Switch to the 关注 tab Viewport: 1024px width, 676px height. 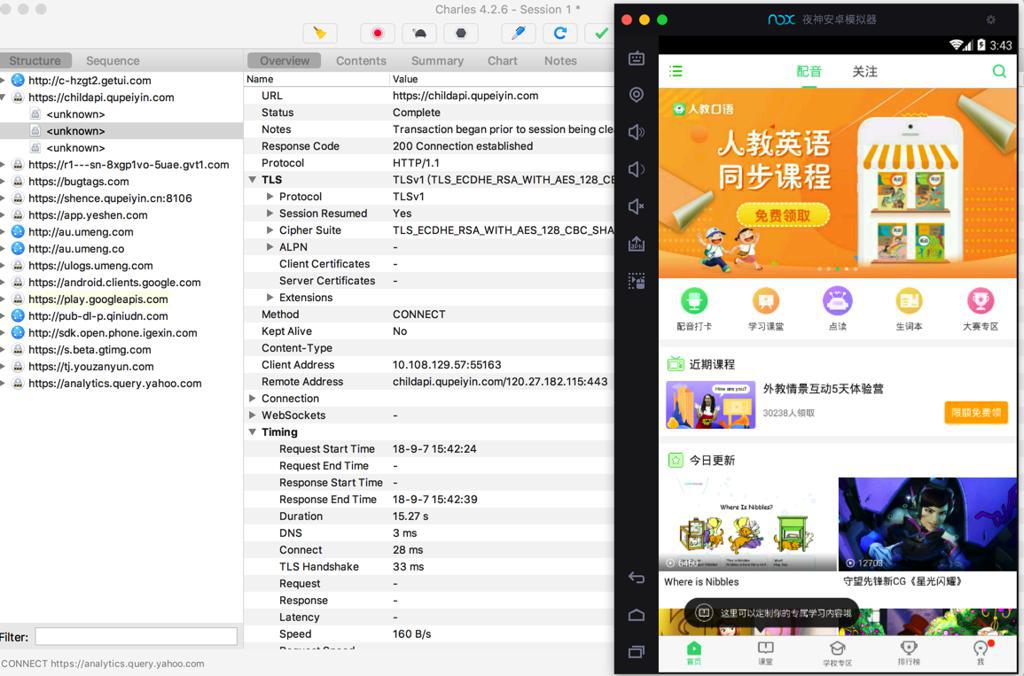click(865, 71)
